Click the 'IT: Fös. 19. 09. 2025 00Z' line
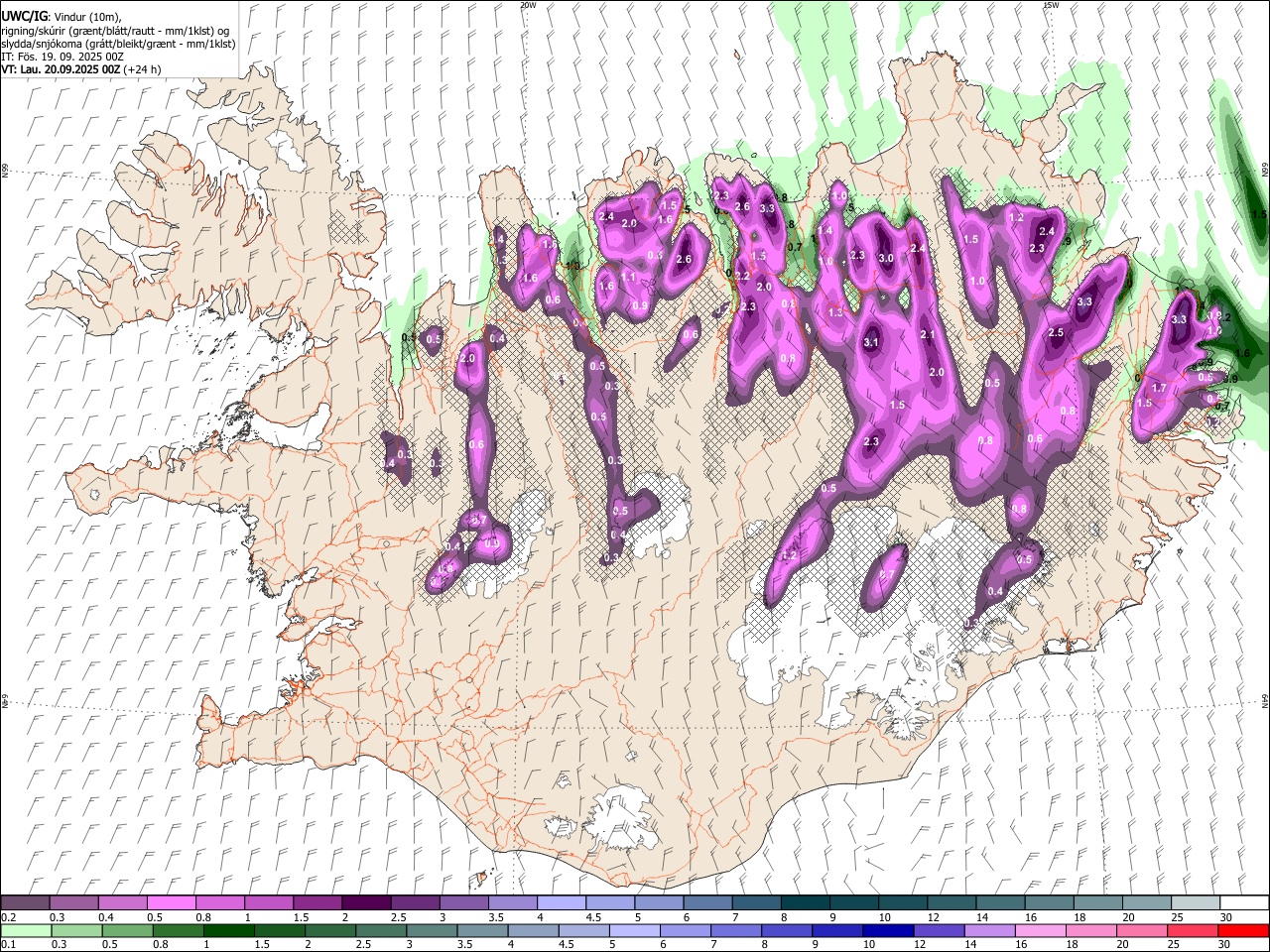The width and height of the screenshot is (1270, 952). point(63,56)
